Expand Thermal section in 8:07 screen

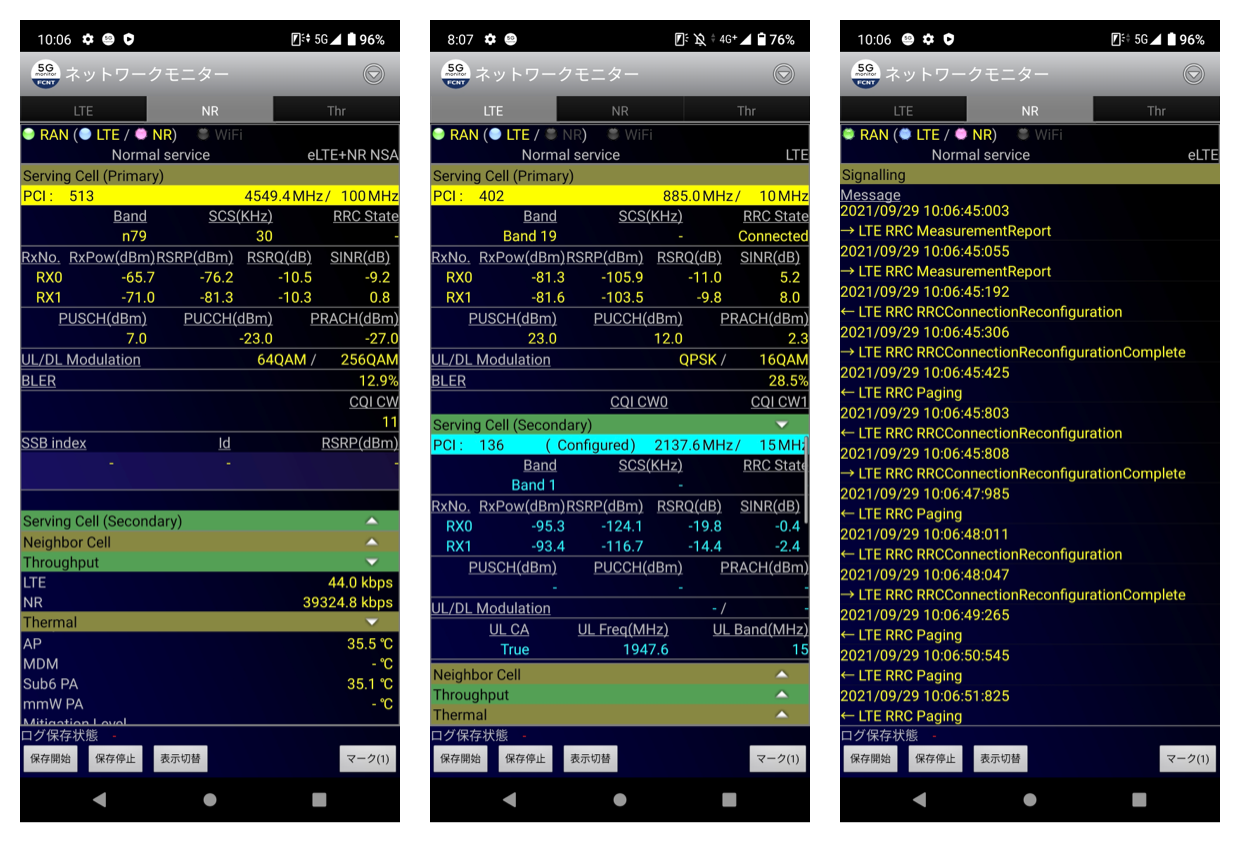click(x=620, y=715)
